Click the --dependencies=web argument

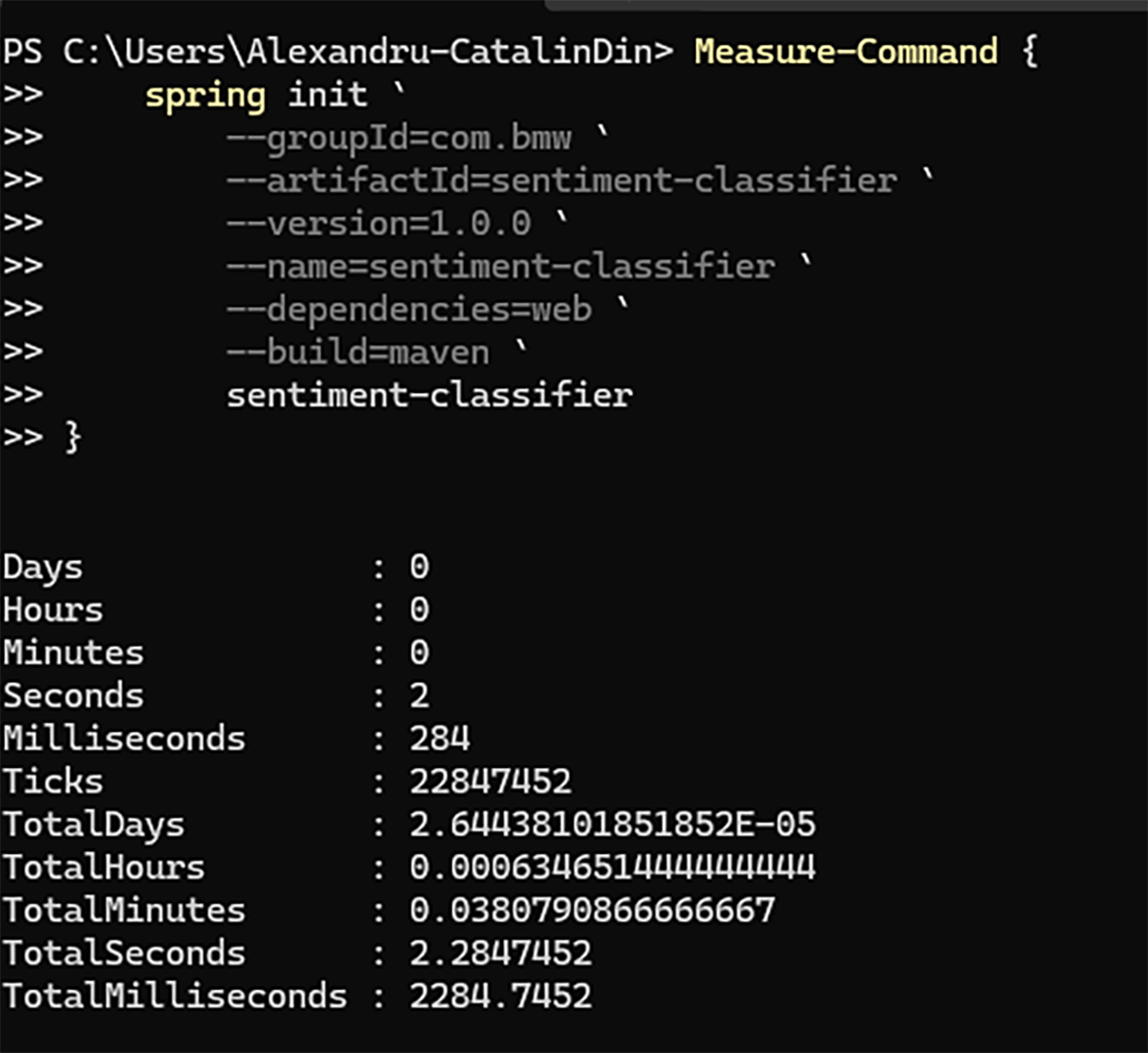tap(409, 309)
